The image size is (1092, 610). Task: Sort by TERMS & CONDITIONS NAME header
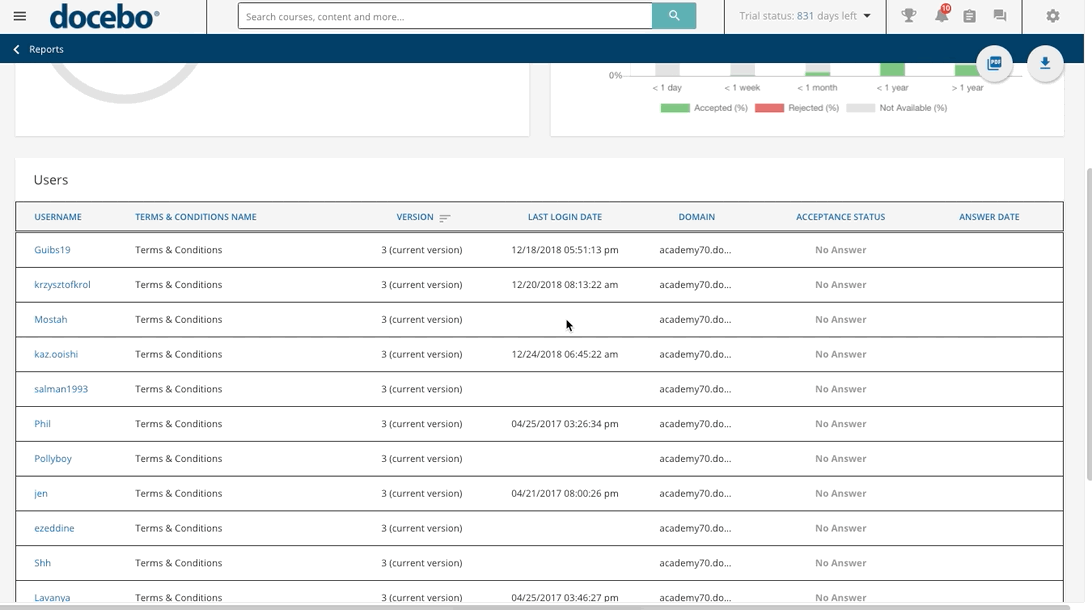tap(196, 217)
